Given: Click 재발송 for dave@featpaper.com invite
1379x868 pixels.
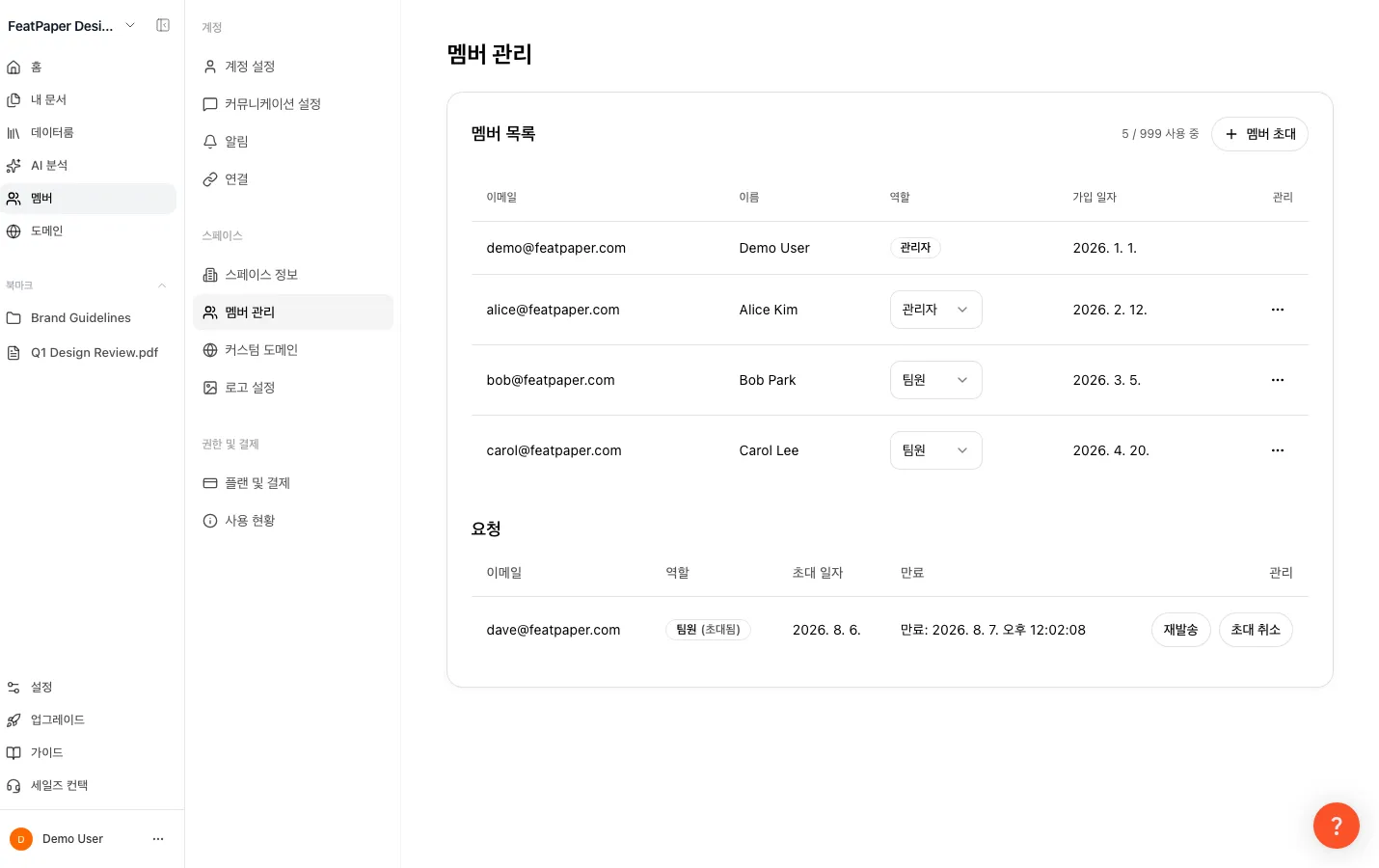Looking at the screenshot, I should click(1180, 630).
